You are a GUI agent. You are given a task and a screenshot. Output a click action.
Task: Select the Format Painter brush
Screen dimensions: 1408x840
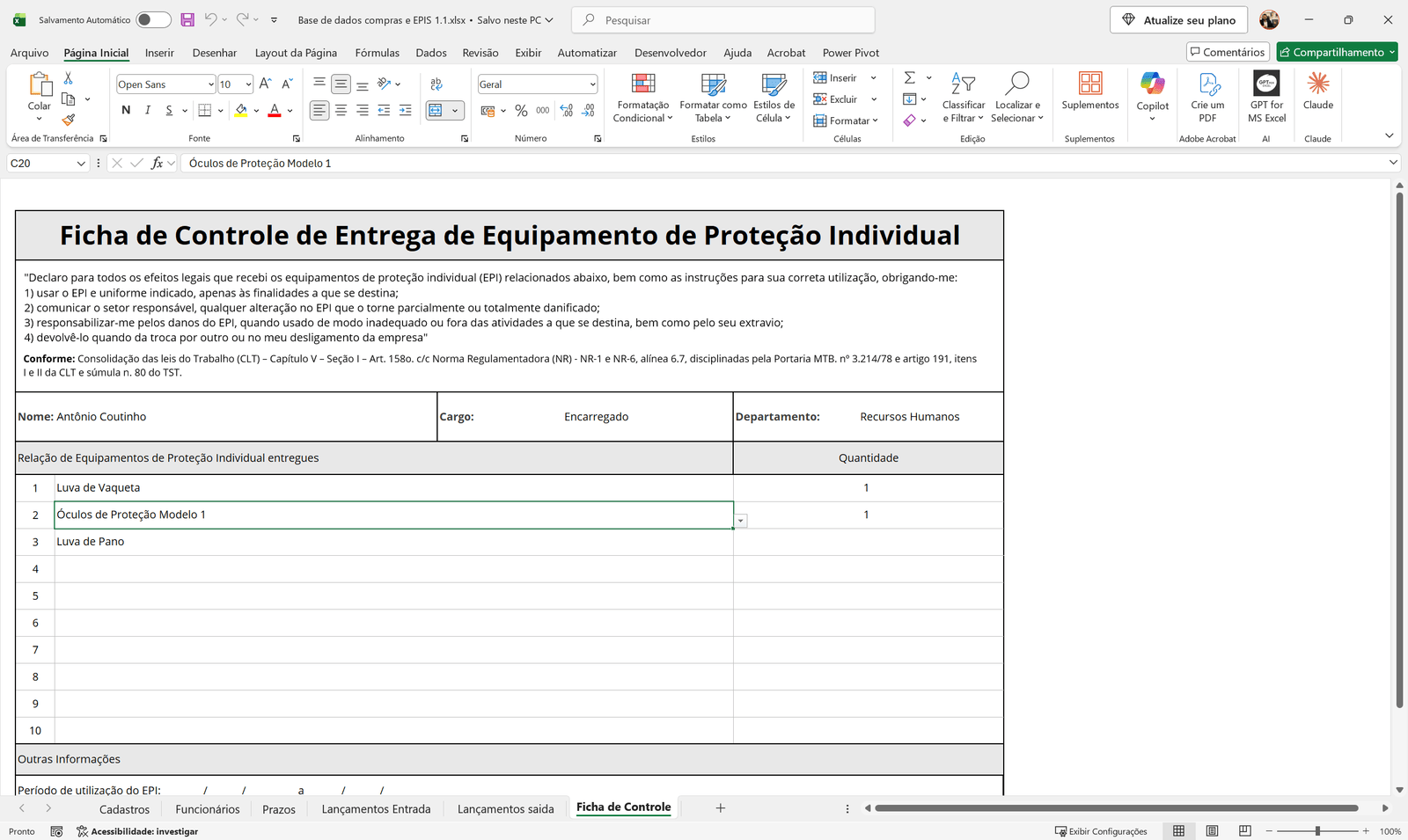pyautogui.click(x=68, y=119)
